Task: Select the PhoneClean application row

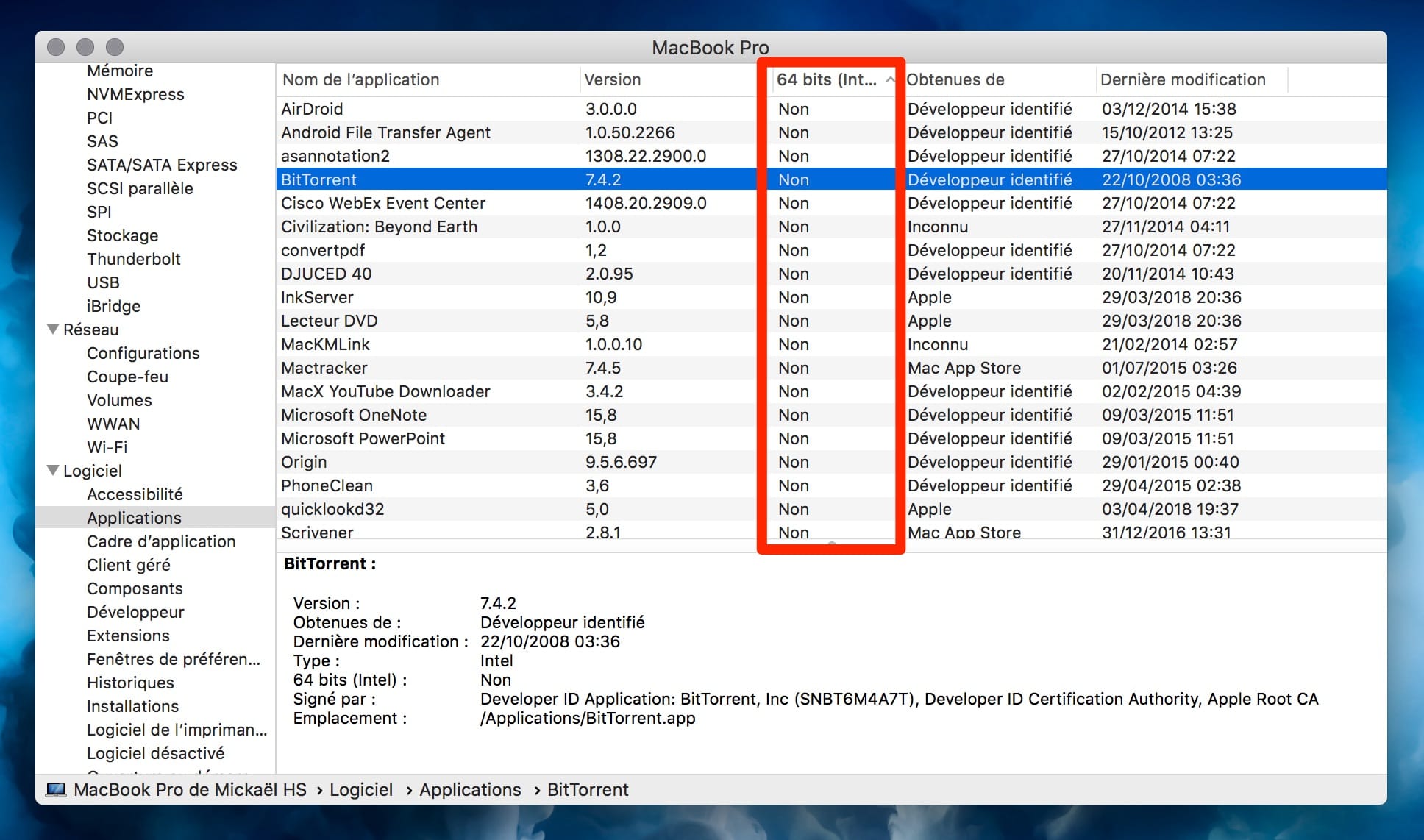Action: (x=831, y=485)
